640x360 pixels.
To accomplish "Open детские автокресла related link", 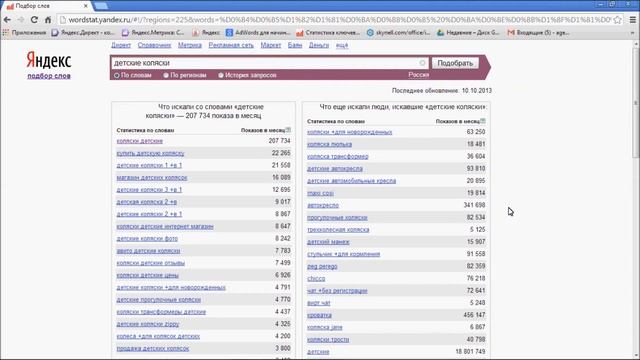I will (x=335, y=169).
